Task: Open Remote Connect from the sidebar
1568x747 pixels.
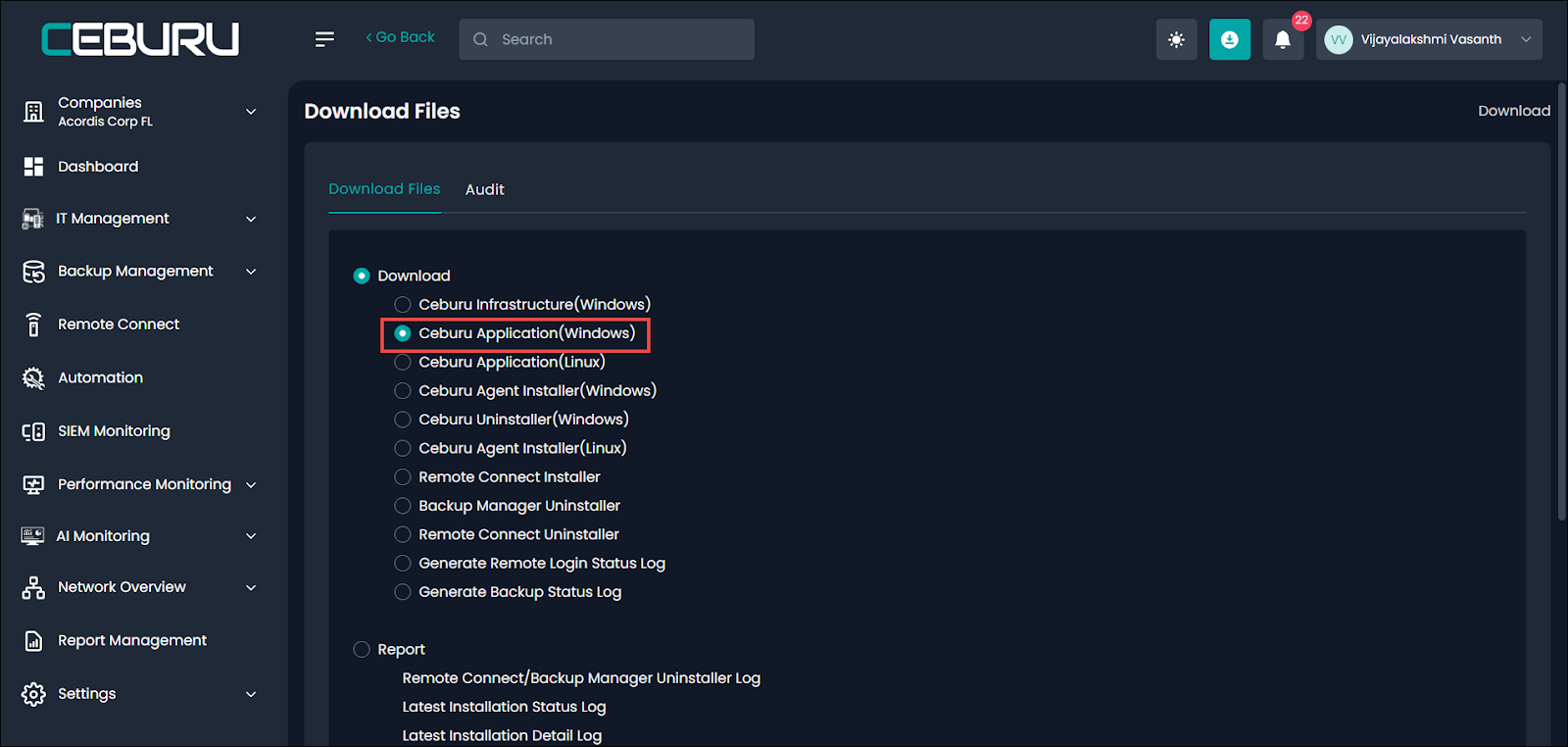Action: pyautogui.click(x=119, y=324)
